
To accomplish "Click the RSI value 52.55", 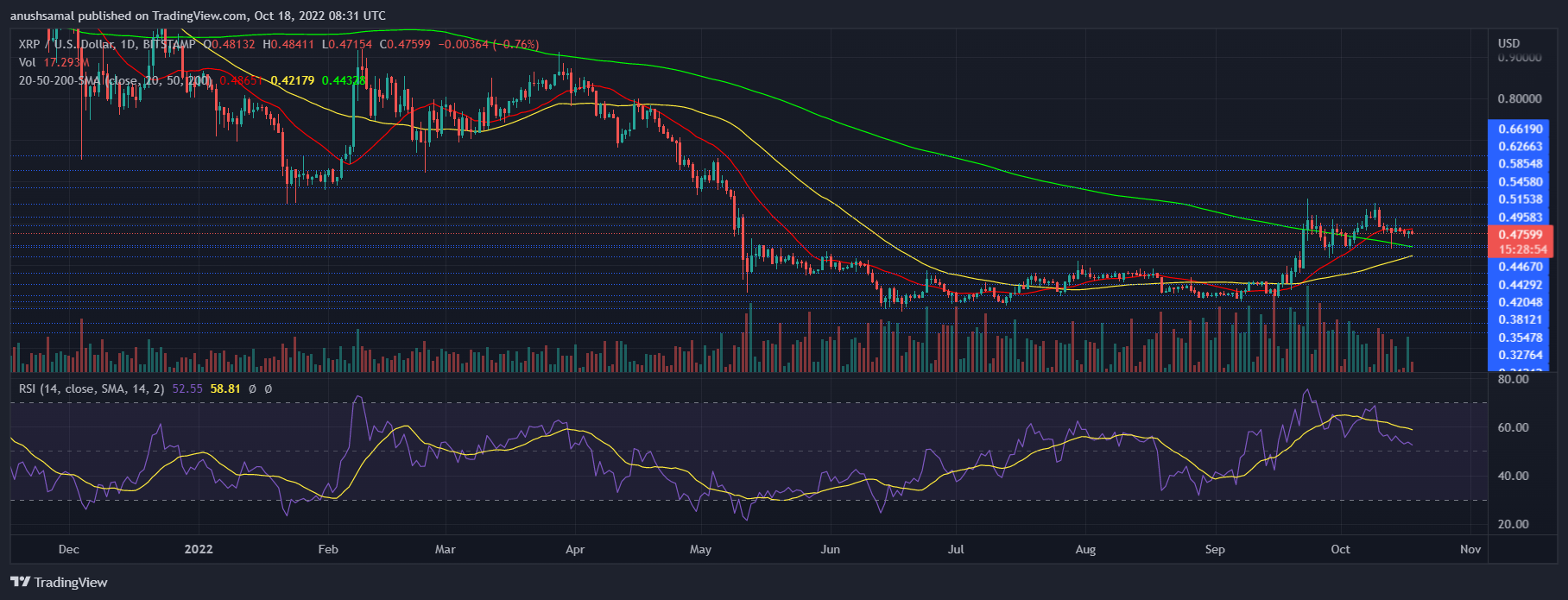I will 187,388.
